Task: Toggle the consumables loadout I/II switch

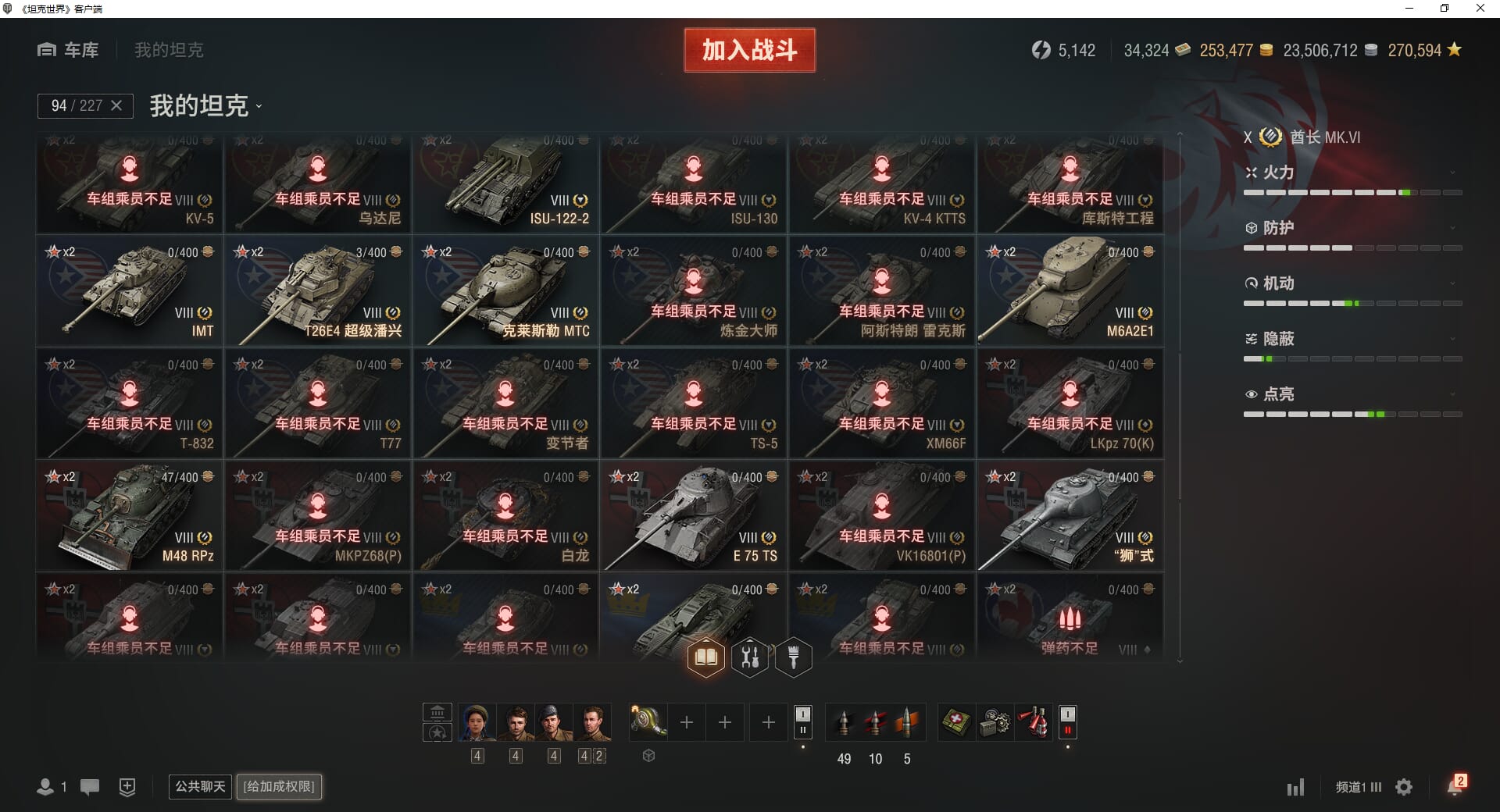Action: [1067, 722]
